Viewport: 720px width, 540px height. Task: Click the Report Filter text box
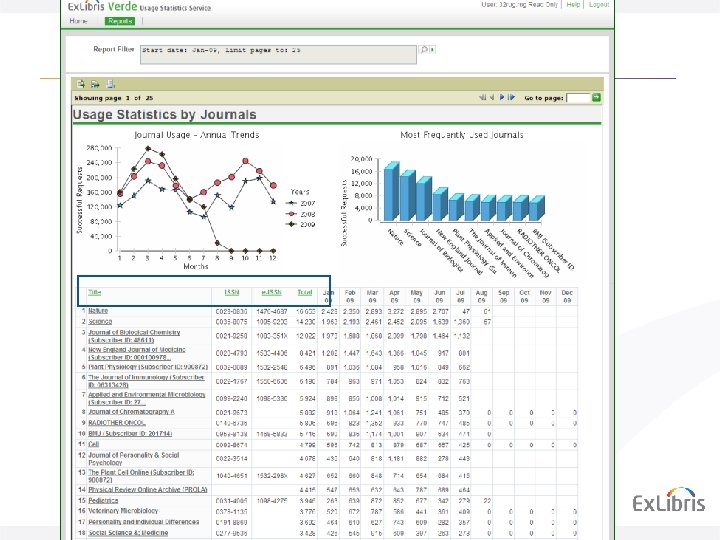(278, 55)
